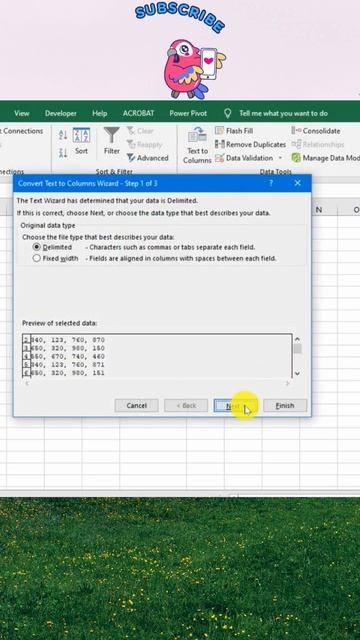Launch Text to Columns tool
The height and width of the screenshot is (640, 360).
point(197,145)
